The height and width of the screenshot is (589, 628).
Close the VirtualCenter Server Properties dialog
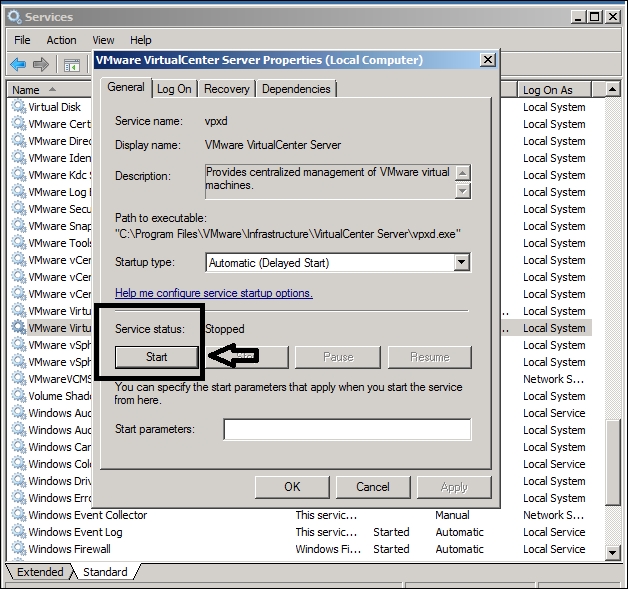487,60
